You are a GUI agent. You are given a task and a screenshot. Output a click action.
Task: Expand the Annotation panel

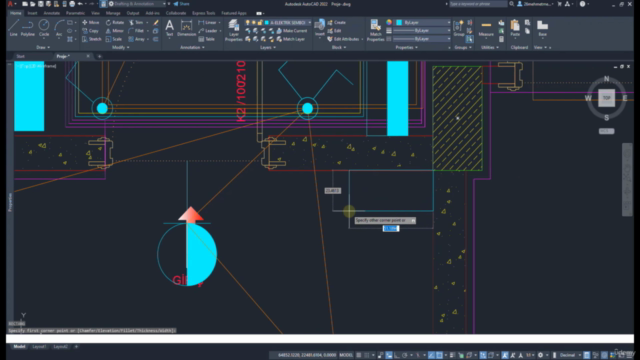pyautogui.click(x=192, y=47)
